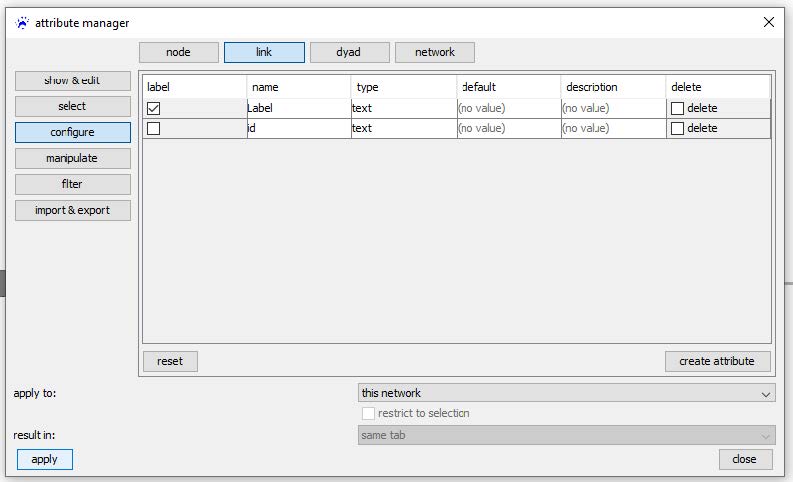Click the Label attribute name cell
This screenshot has width=793, height=482.
pyautogui.click(x=298, y=108)
